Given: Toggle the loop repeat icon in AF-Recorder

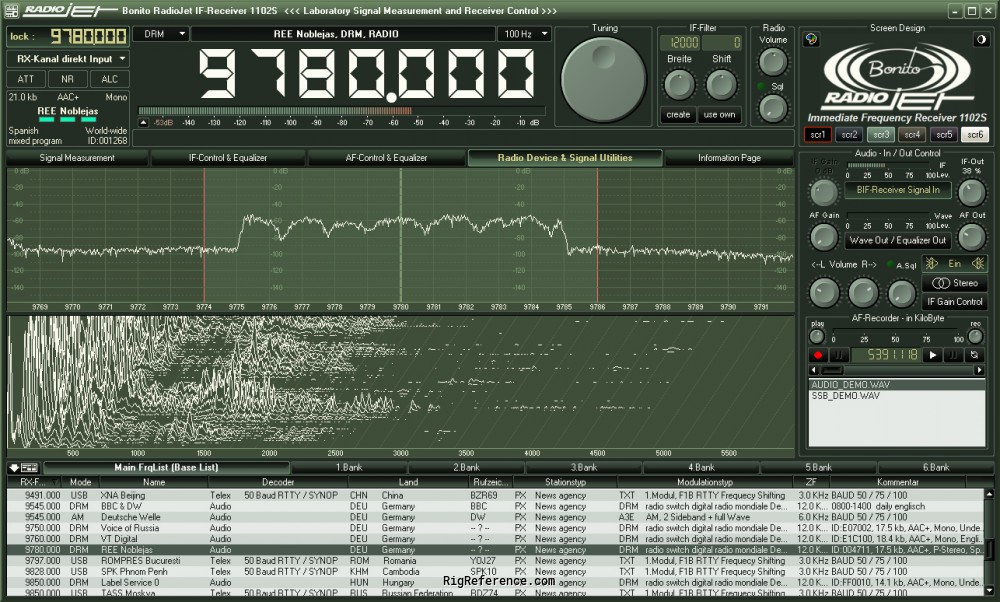Looking at the screenshot, I should (x=974, y=355).
